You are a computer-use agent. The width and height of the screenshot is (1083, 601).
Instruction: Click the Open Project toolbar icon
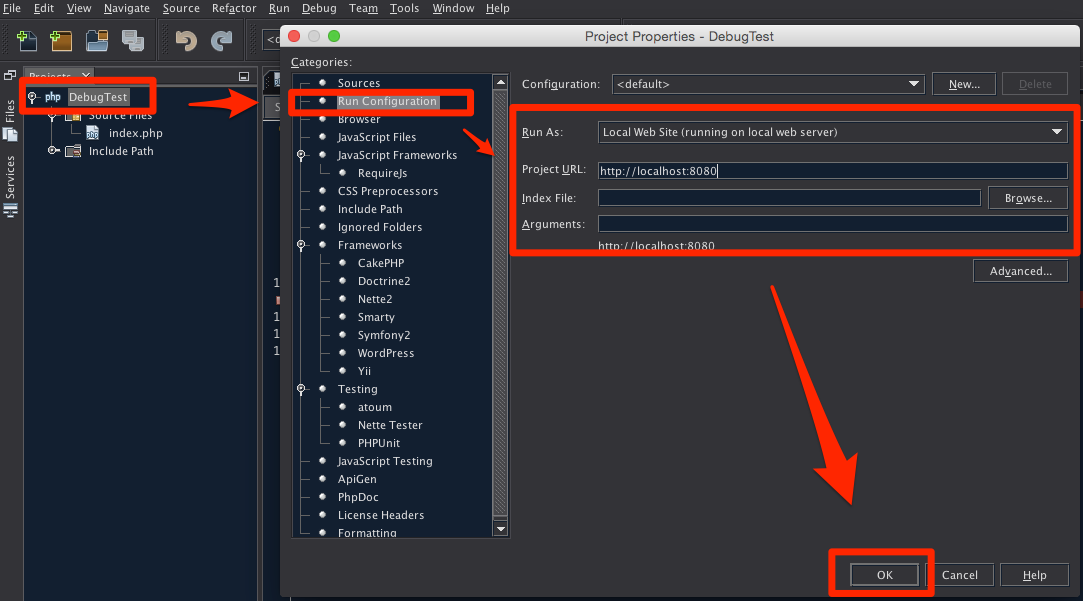(x=97, y=41)
